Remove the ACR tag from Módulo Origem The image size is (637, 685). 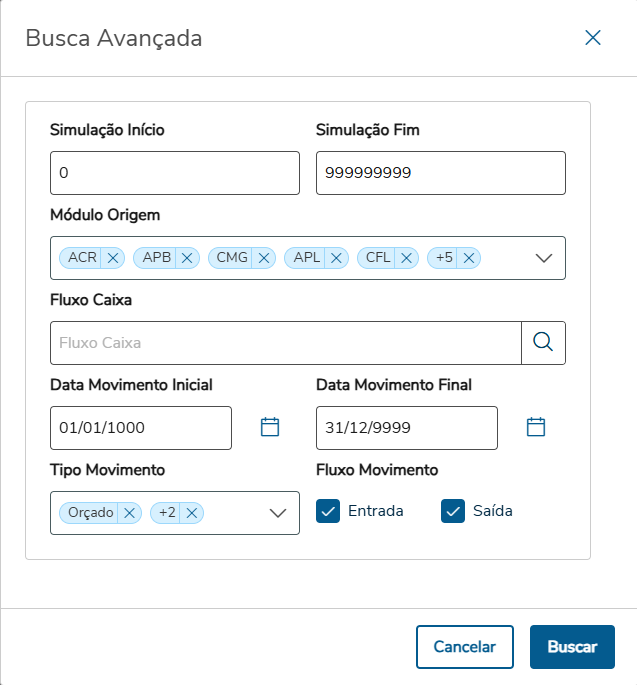click(113, 258)
